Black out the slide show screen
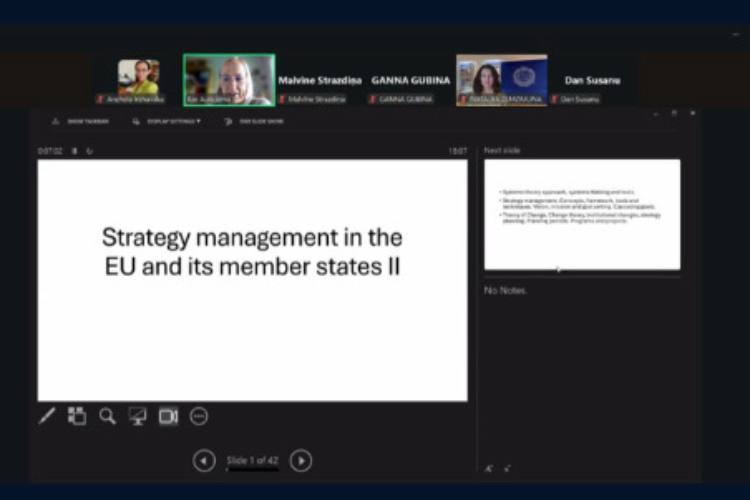The height and width of the screenshot is (500, 750). click(x=137, y=416)
